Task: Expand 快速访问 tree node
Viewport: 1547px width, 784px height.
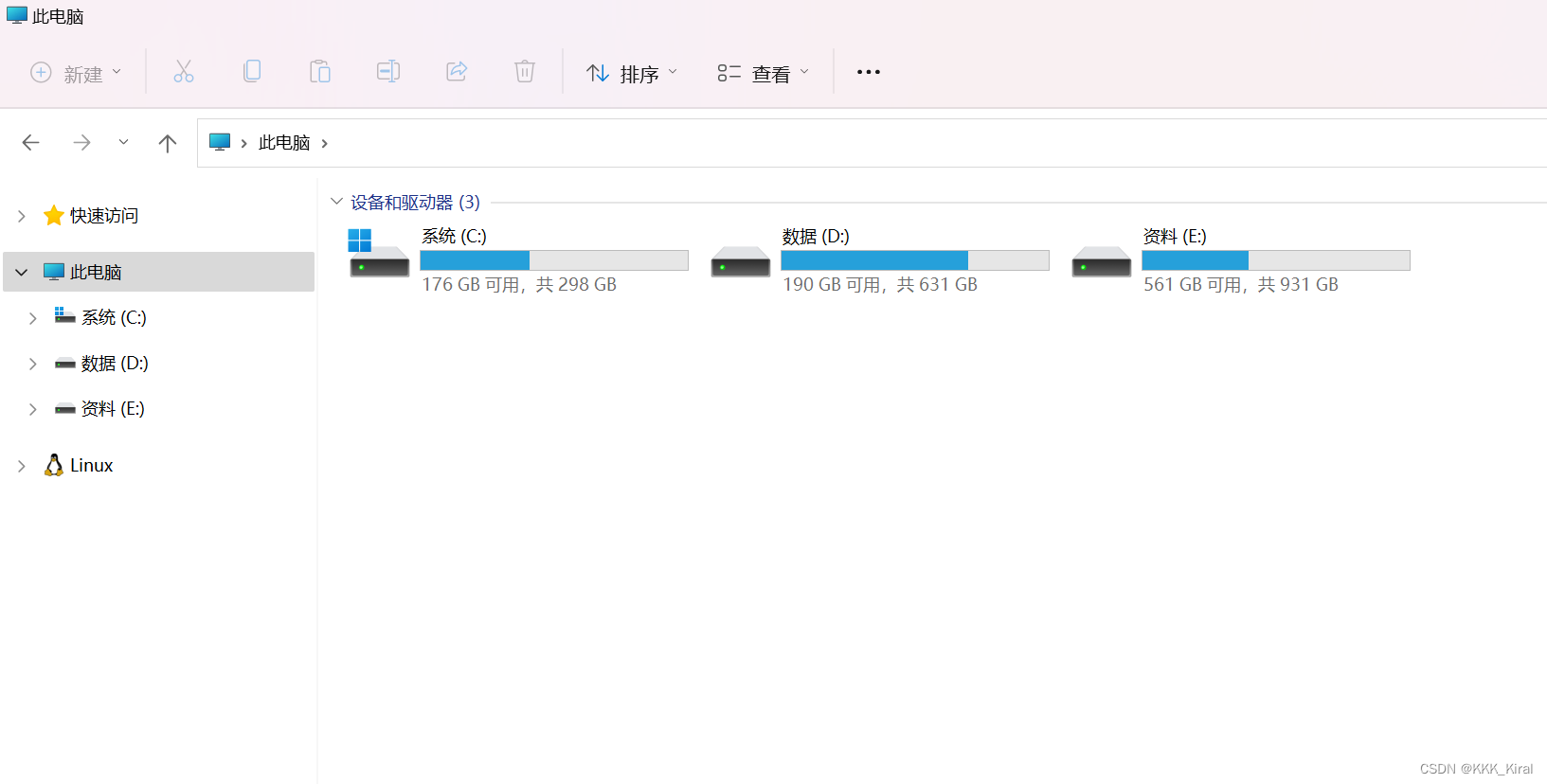Action: (22, 216)
